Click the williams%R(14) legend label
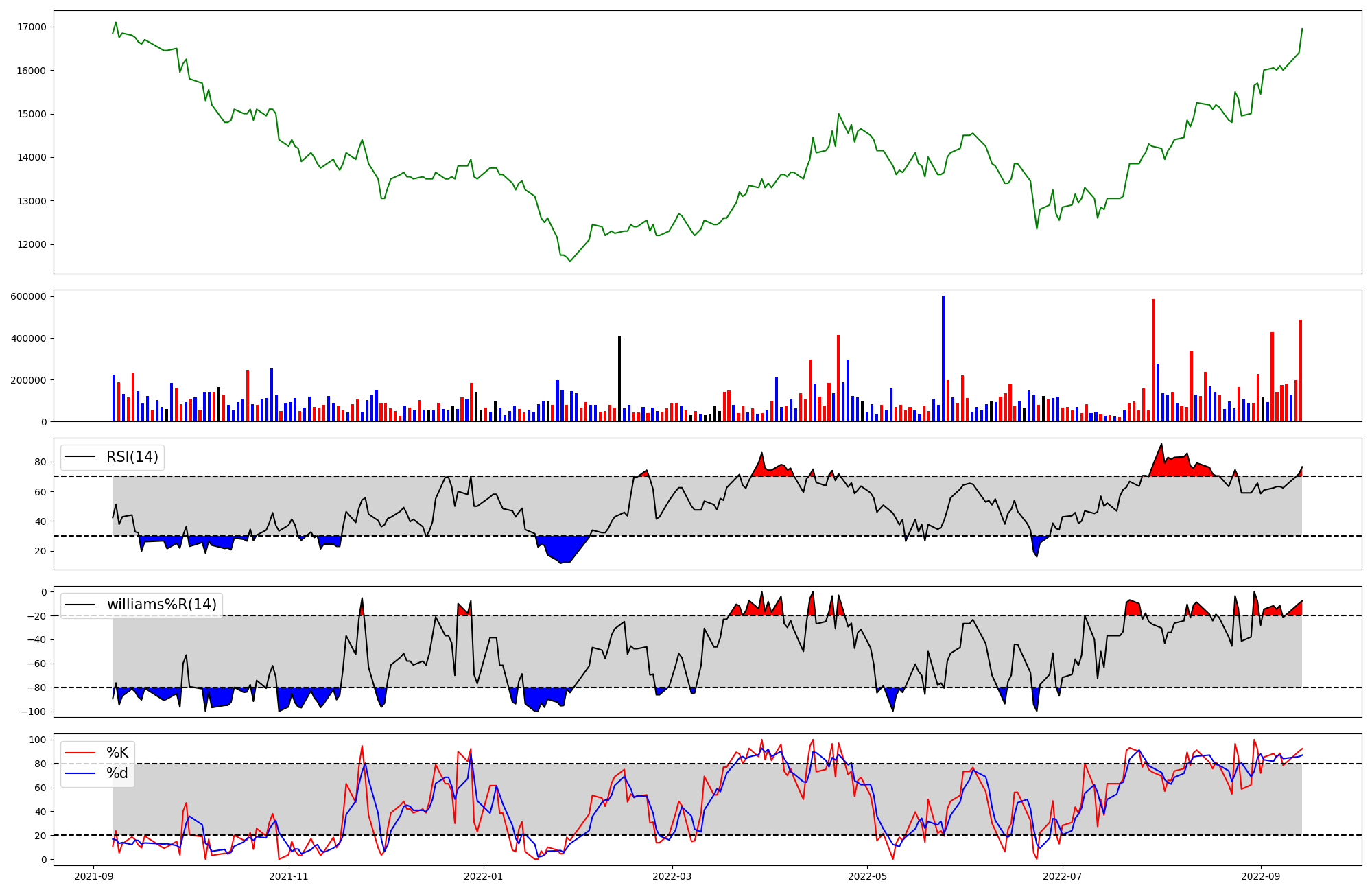This screenshot has height=892, width=1372. (161, 605)
